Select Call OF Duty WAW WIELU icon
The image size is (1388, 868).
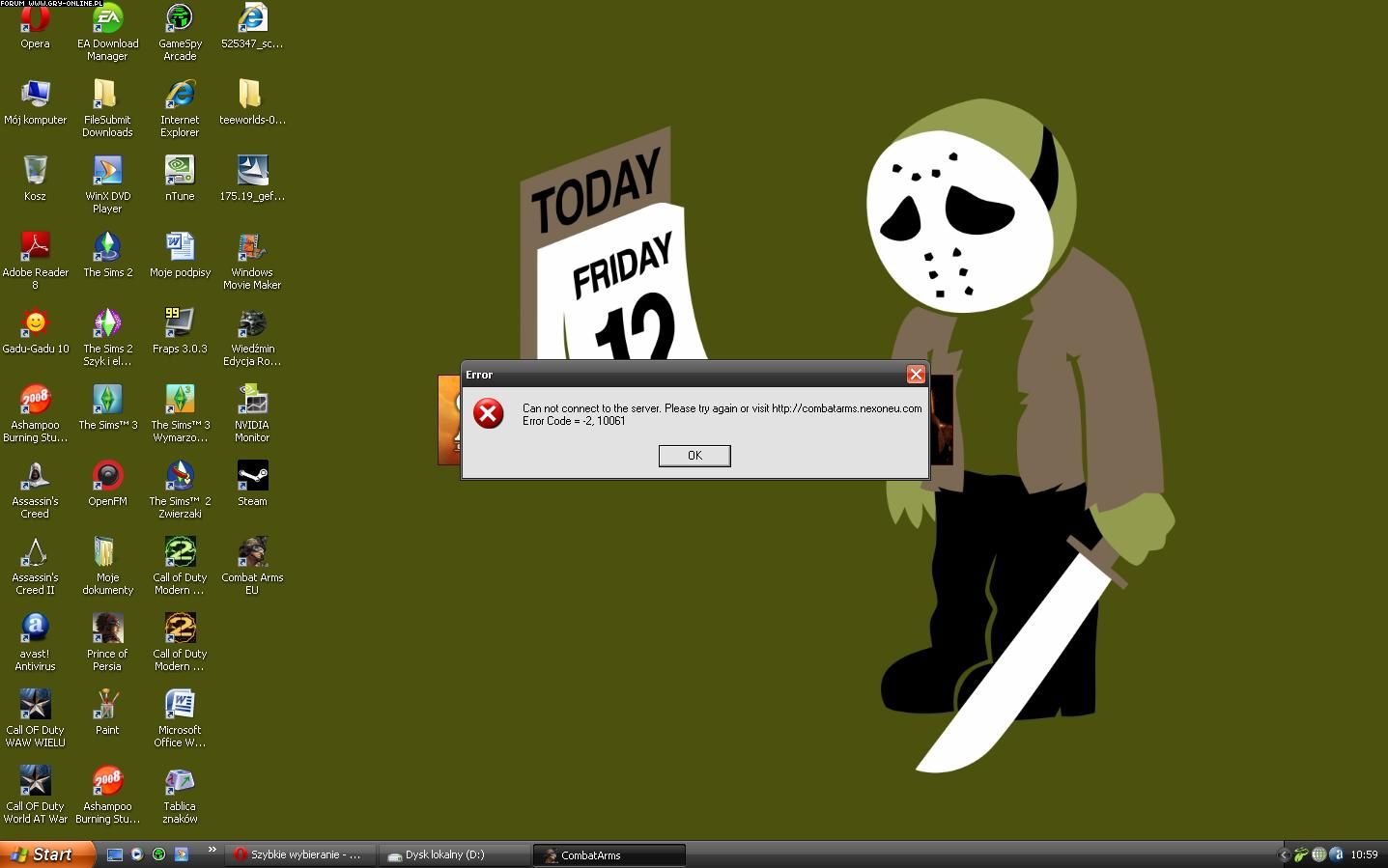pos(35,718)
